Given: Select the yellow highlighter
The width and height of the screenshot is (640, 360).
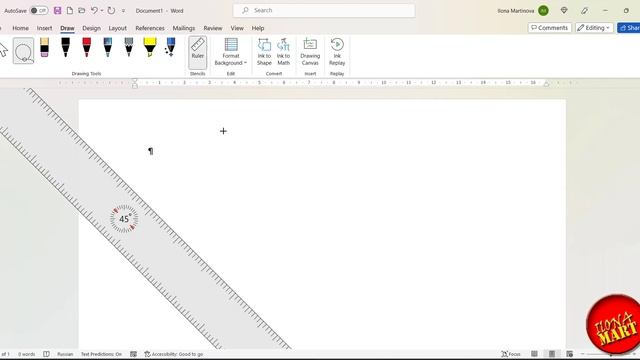Looking at the screenshot, I should pos(150,47).
